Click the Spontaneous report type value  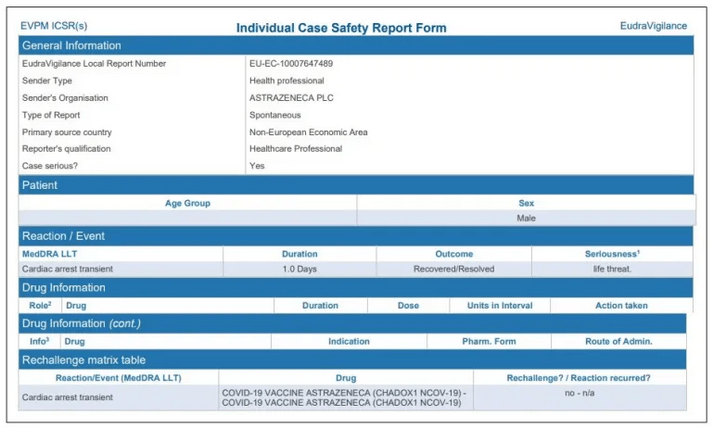click(275, 115)
